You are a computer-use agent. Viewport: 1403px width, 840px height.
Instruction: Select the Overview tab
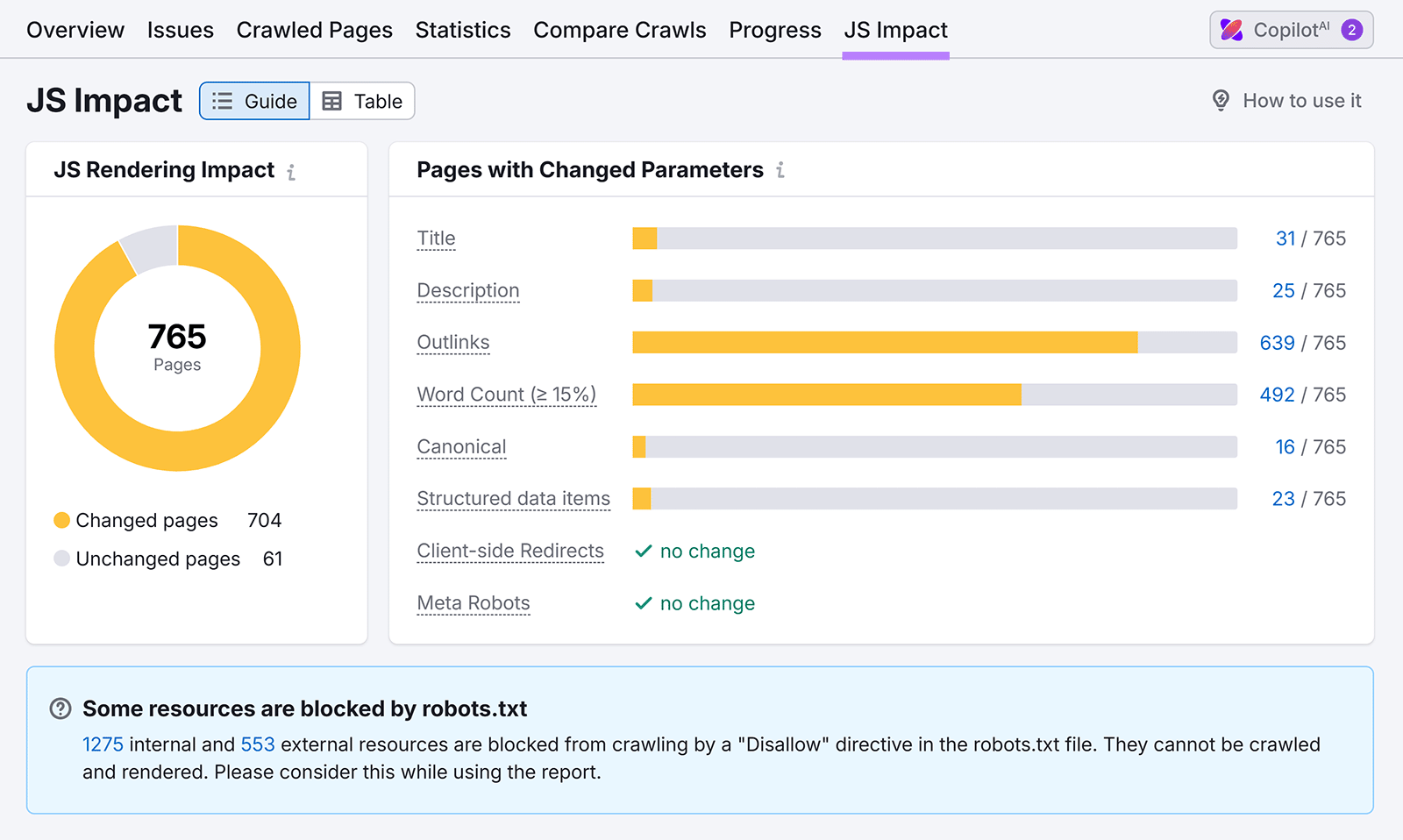[75, 29]
